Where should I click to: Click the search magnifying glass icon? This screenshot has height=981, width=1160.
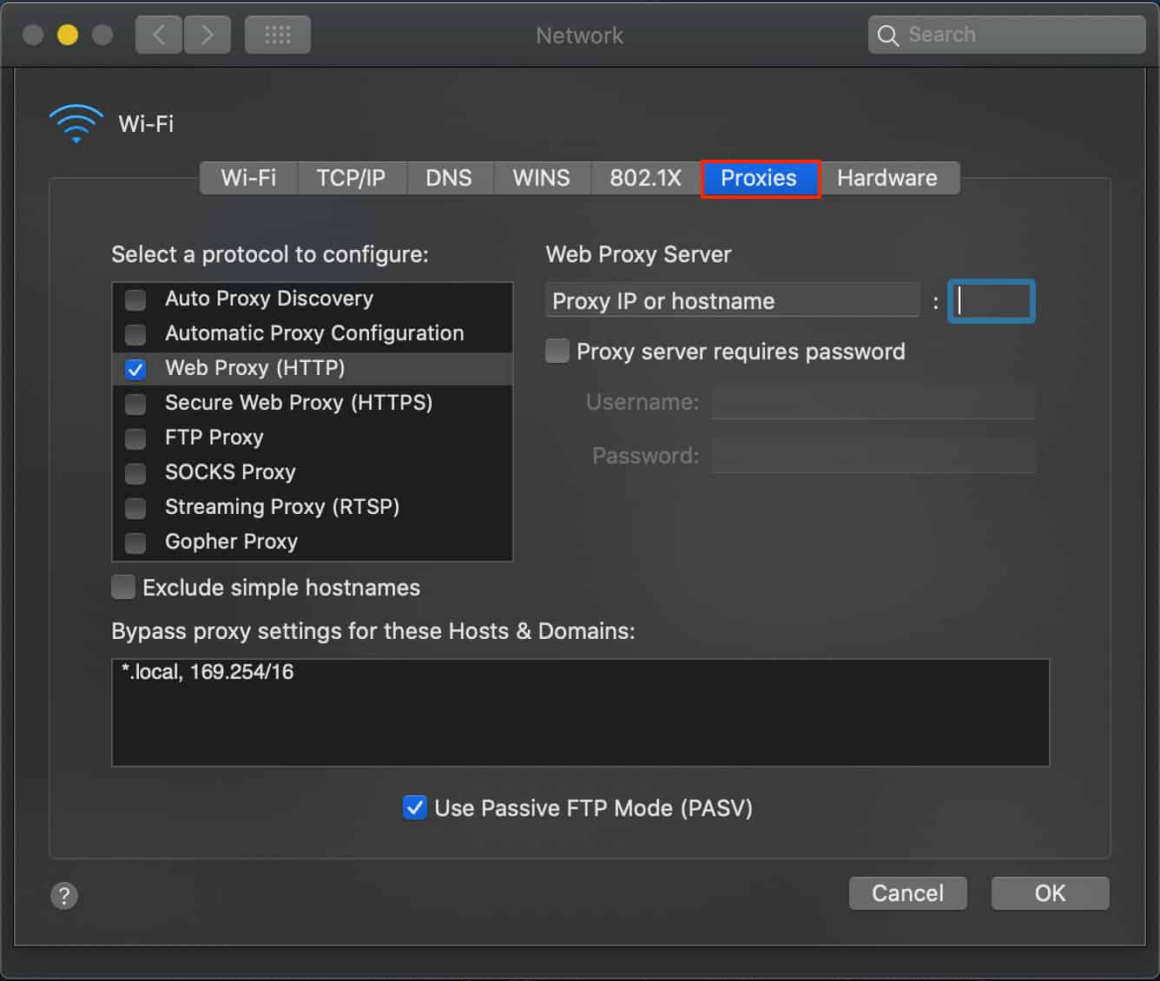click(888, 34)
